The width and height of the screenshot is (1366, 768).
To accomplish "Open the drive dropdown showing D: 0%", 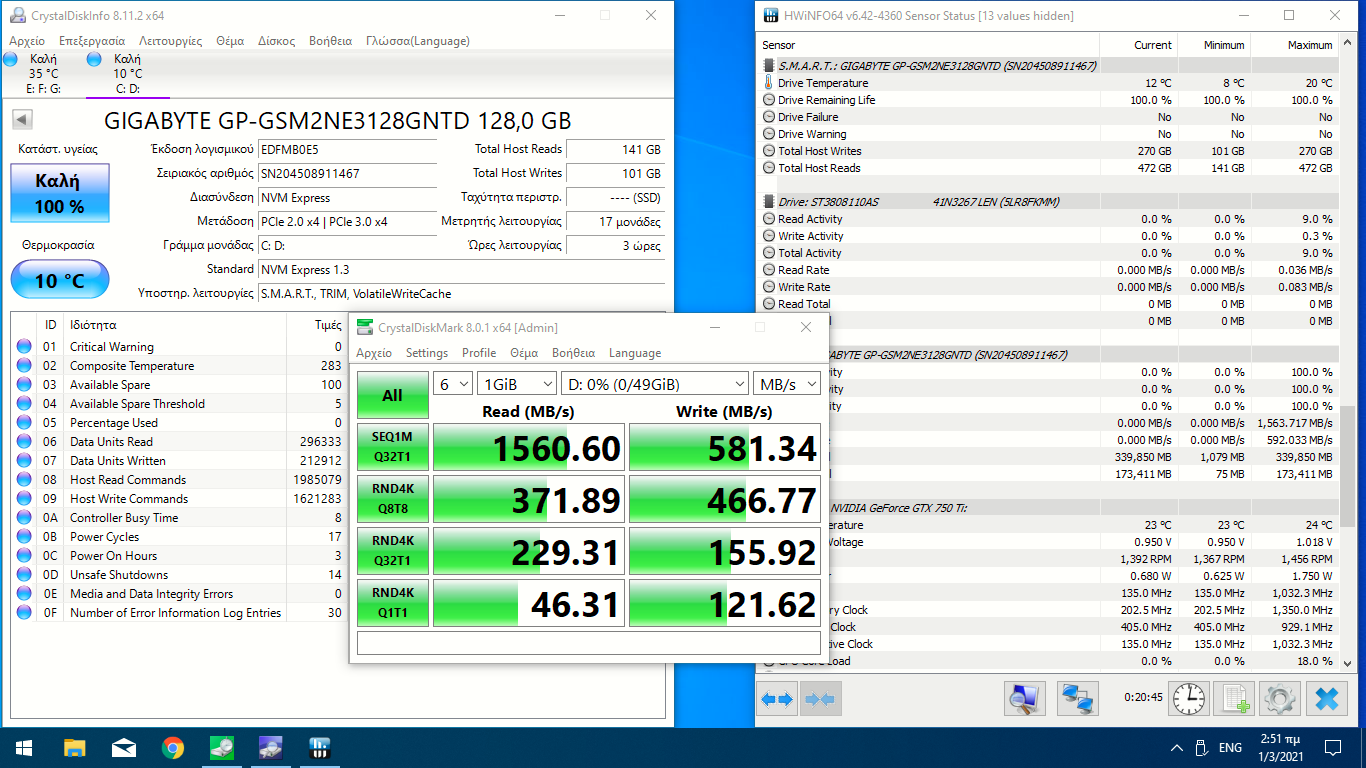I will point(654,384).
